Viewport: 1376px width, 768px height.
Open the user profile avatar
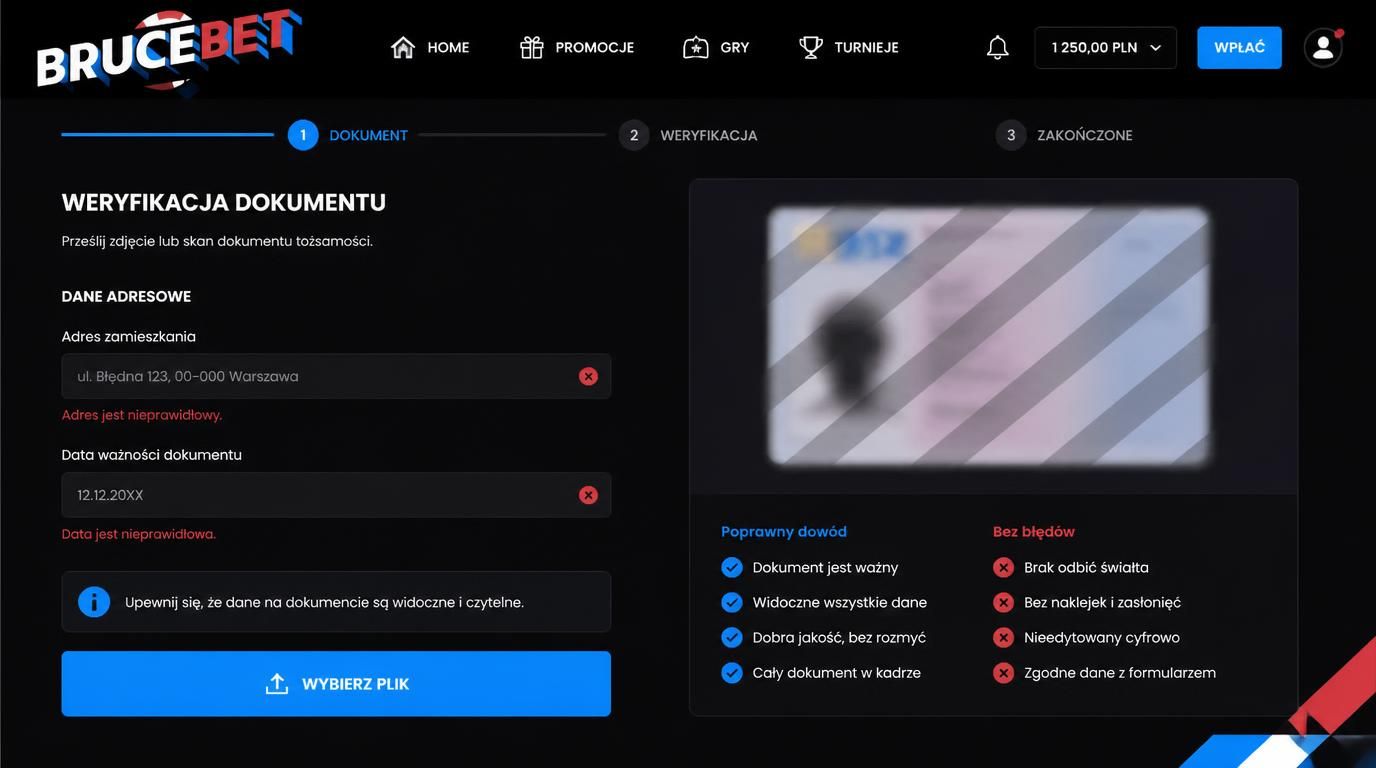point(1323,47)
